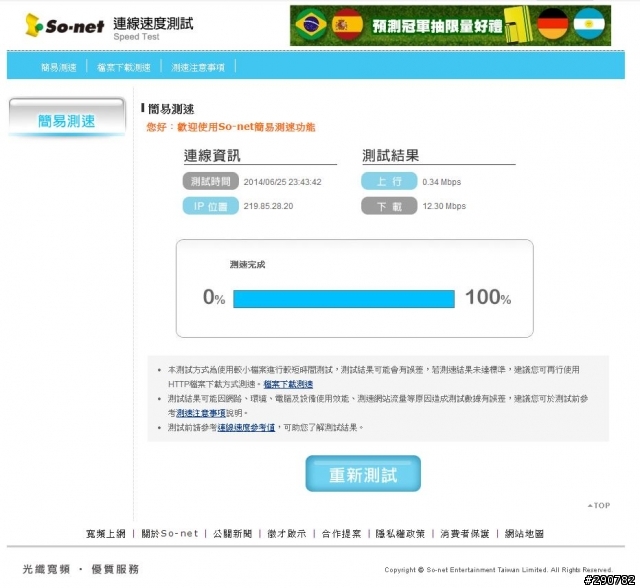Click the IP 位置 label badge
640x588 pixels.
tap(211, 206)
